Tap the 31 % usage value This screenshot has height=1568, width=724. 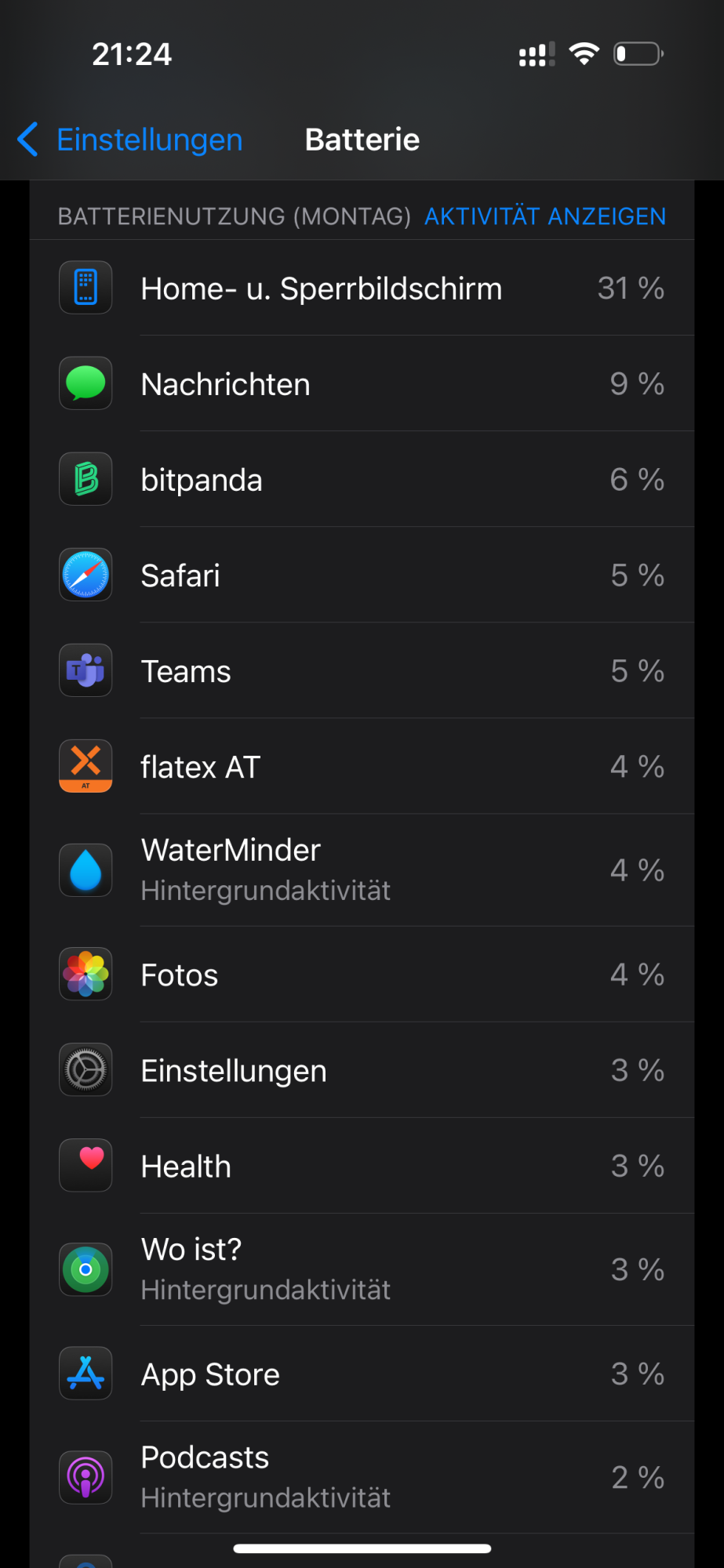[631, 289]
